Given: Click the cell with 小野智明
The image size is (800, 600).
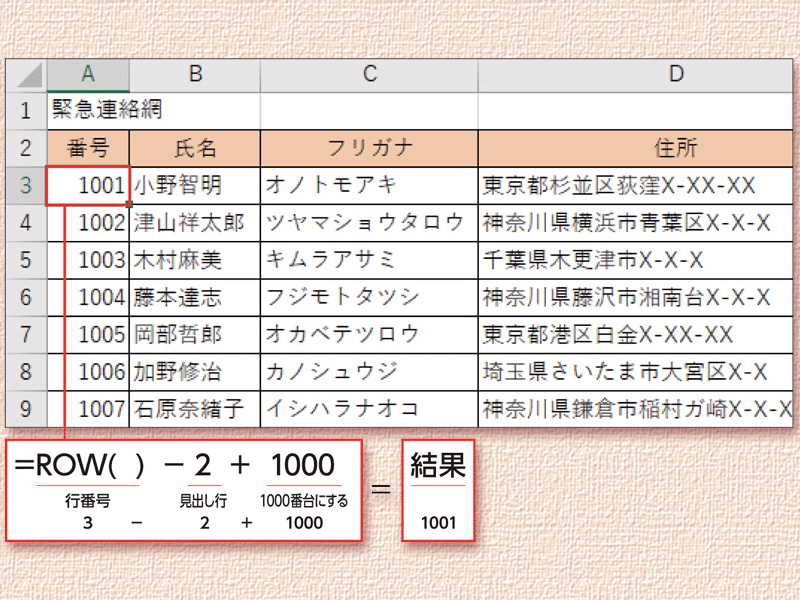Looking at the screenshot, I should 195,185.
